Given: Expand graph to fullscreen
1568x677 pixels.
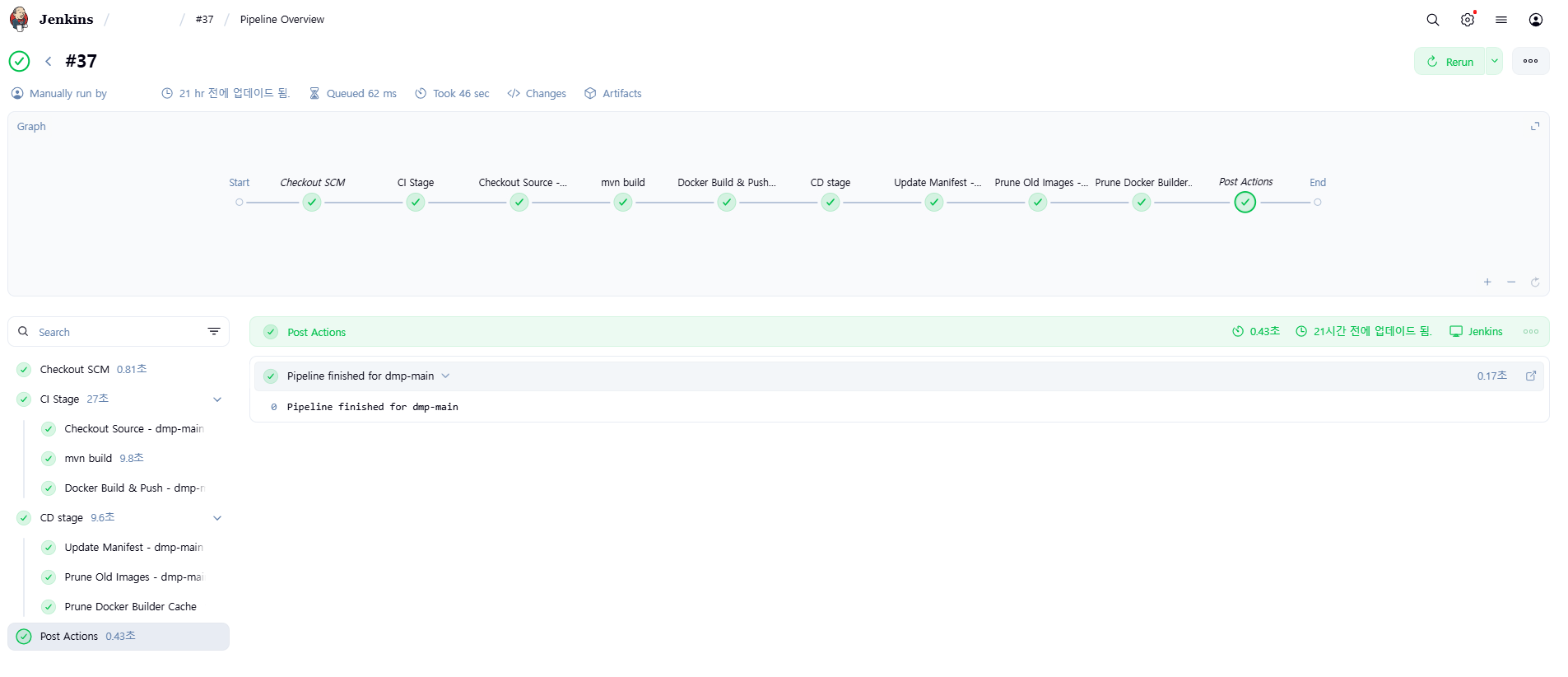Looking at the screenshot, I should 1534,126.
